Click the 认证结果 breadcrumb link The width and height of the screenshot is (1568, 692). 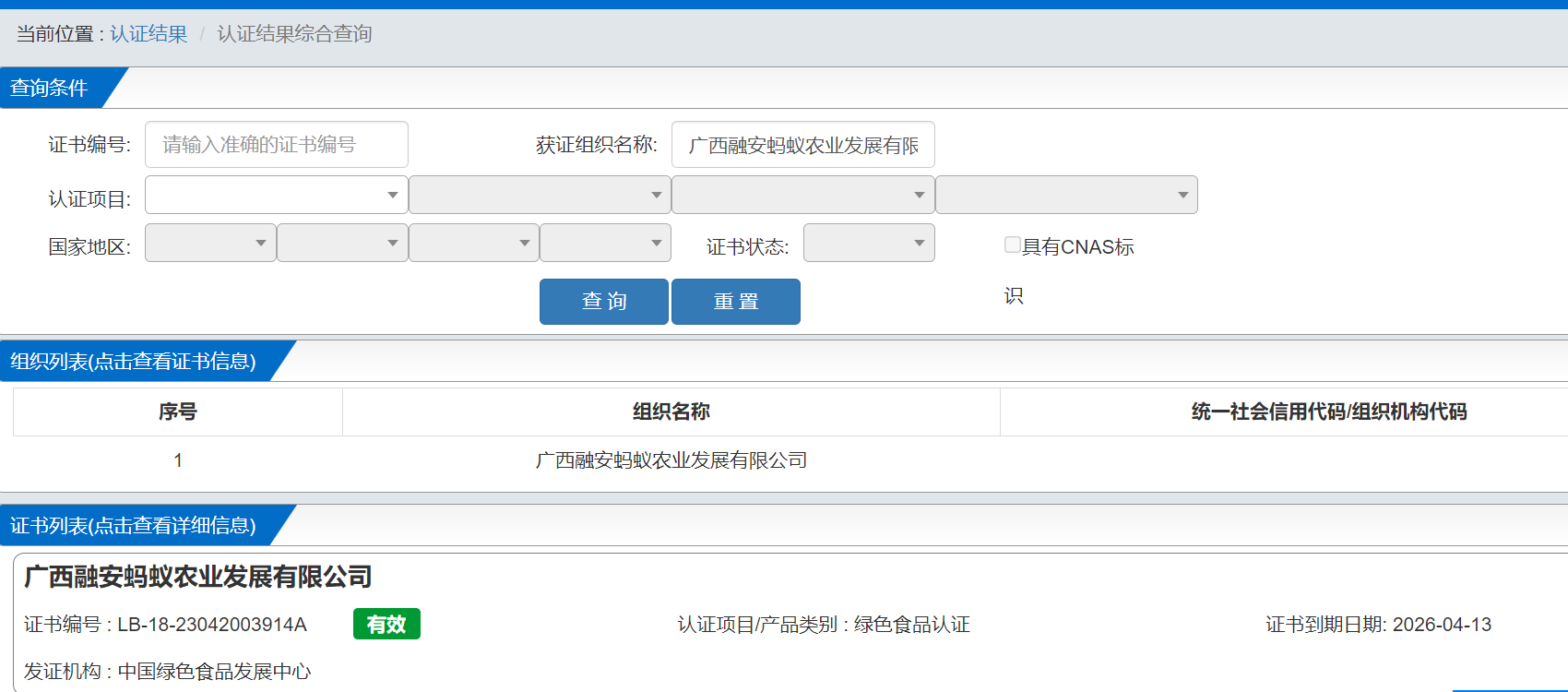coord(148,34)
